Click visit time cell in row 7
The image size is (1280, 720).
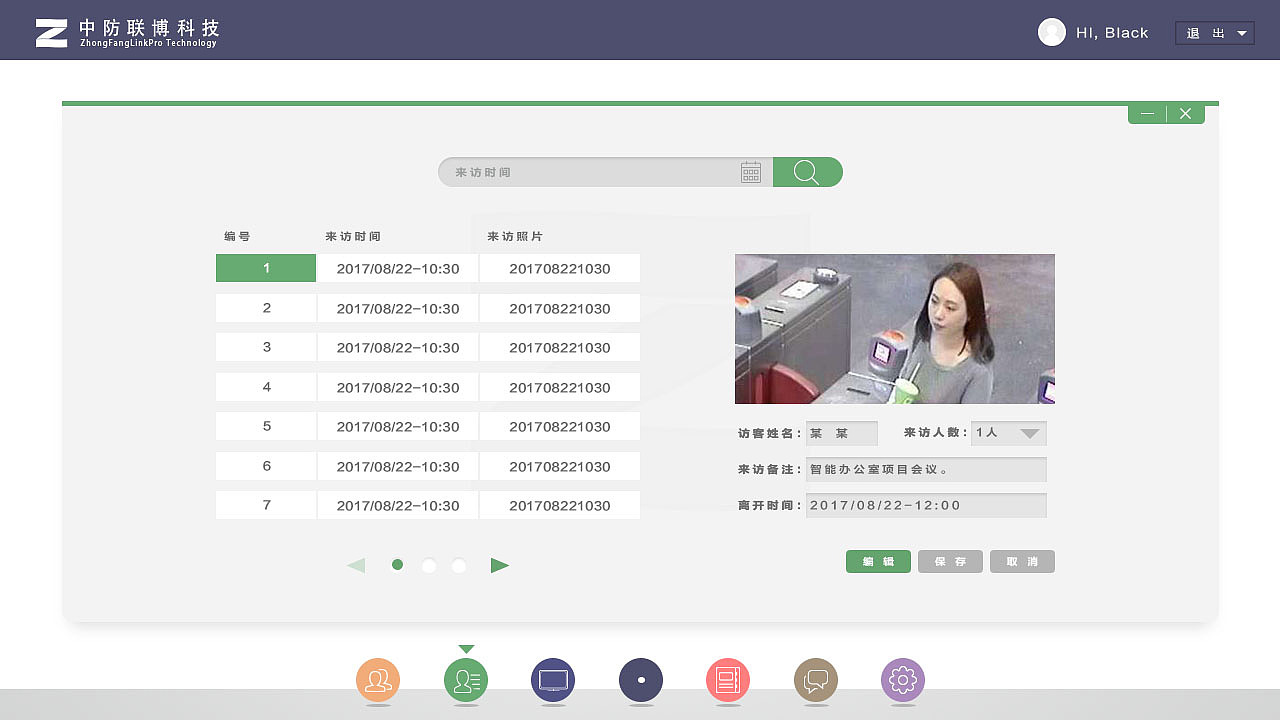click(x=398, y=505)
